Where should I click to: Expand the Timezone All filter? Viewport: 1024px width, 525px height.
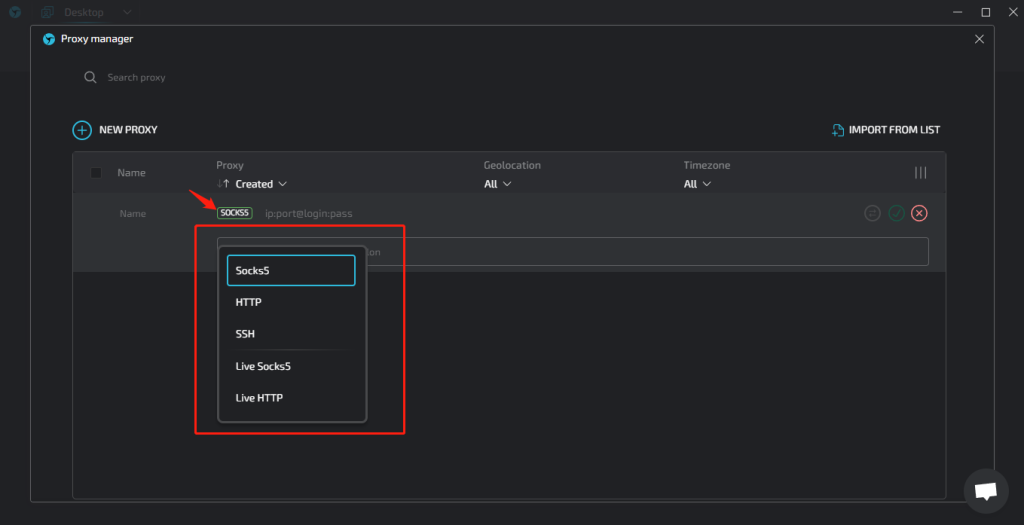[x=697, y=184]
